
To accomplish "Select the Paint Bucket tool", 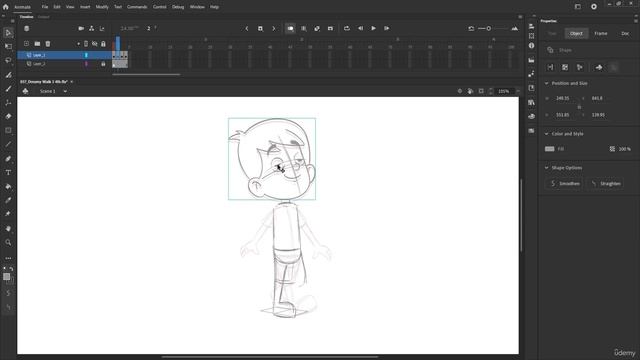I will [x=8, y=187].
